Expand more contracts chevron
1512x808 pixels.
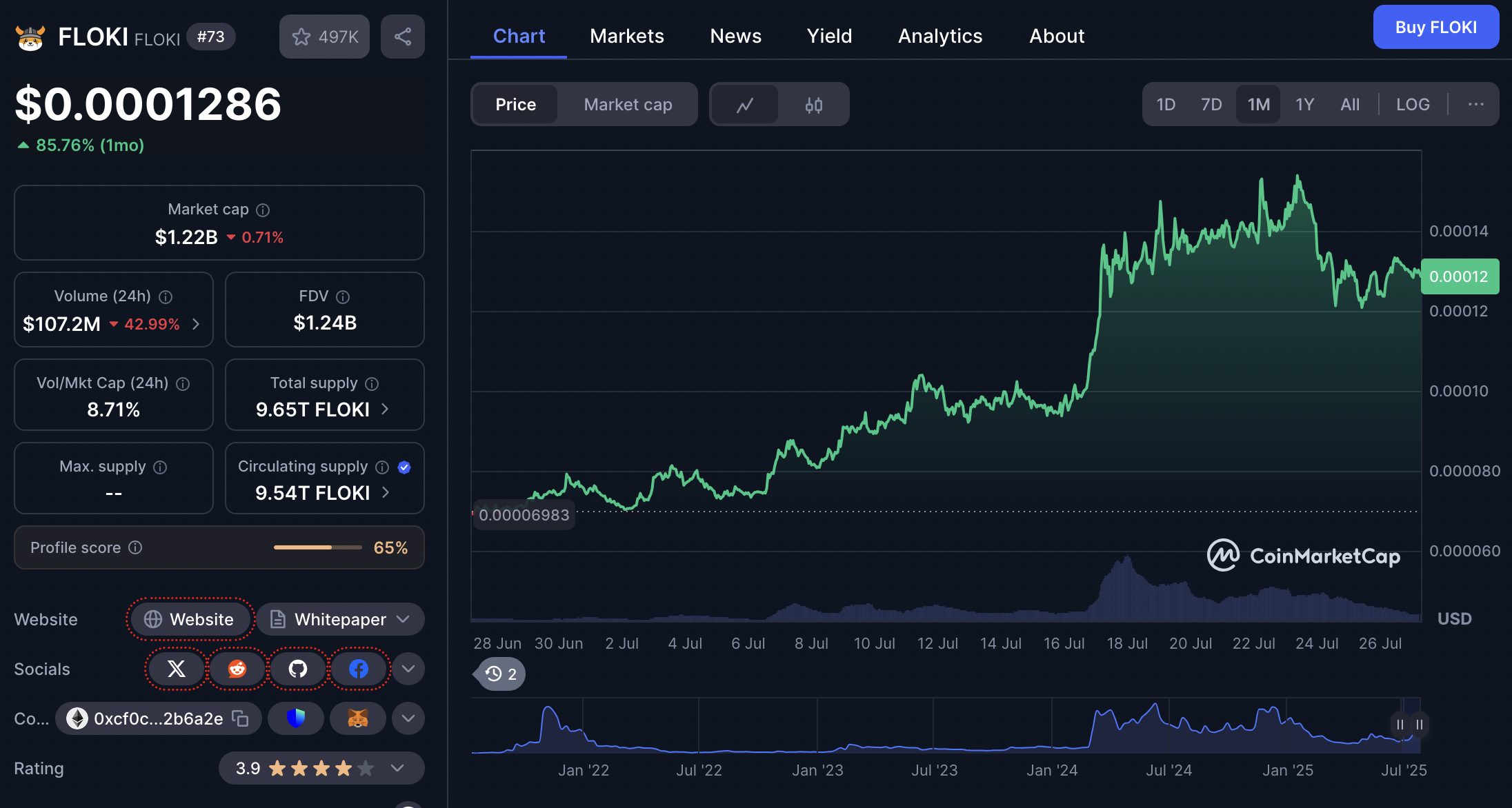pyautogui.click(x=408, y=718)
